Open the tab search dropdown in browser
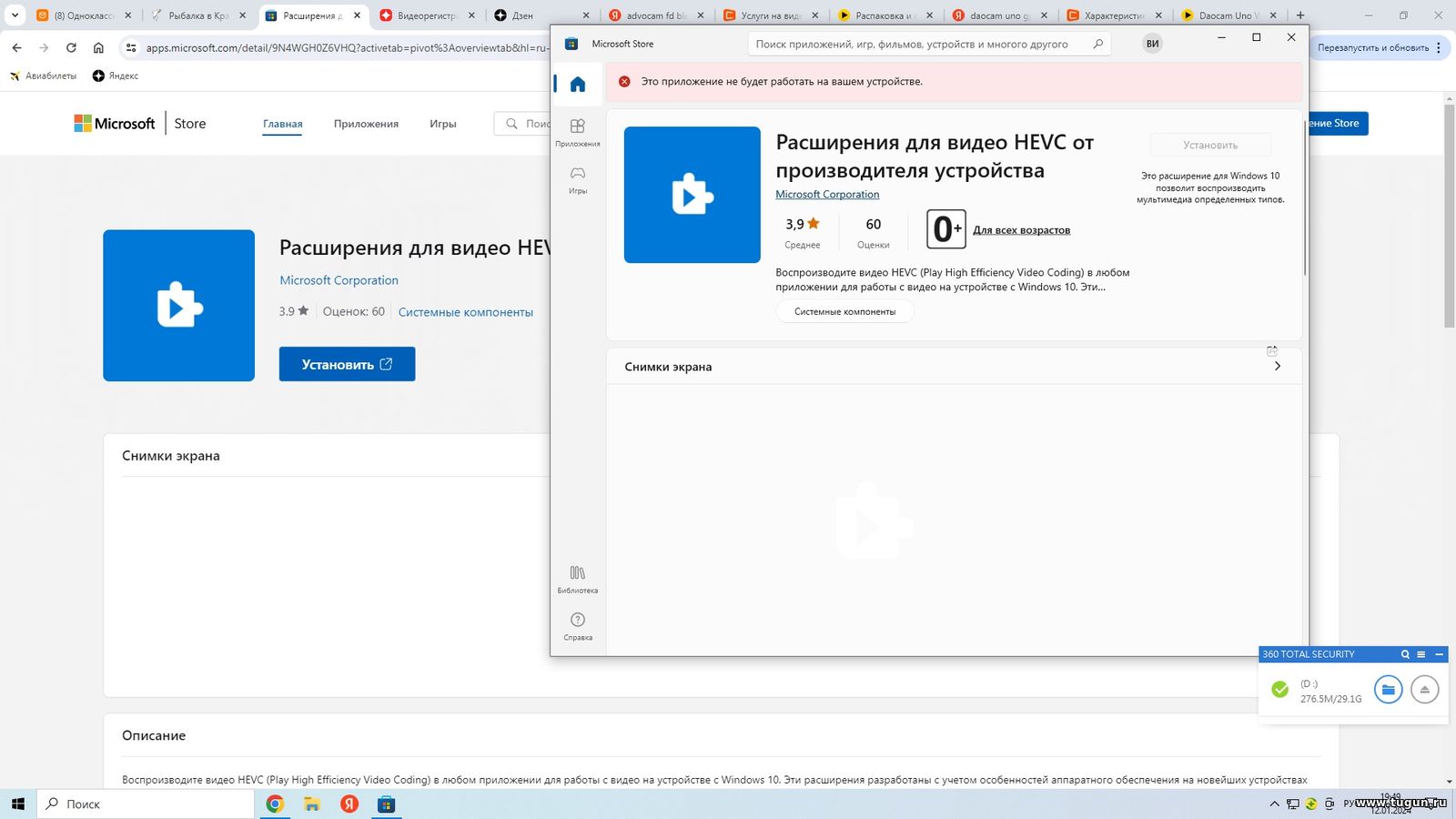Viewport: 1456px width, 819px height. (15, 15)
